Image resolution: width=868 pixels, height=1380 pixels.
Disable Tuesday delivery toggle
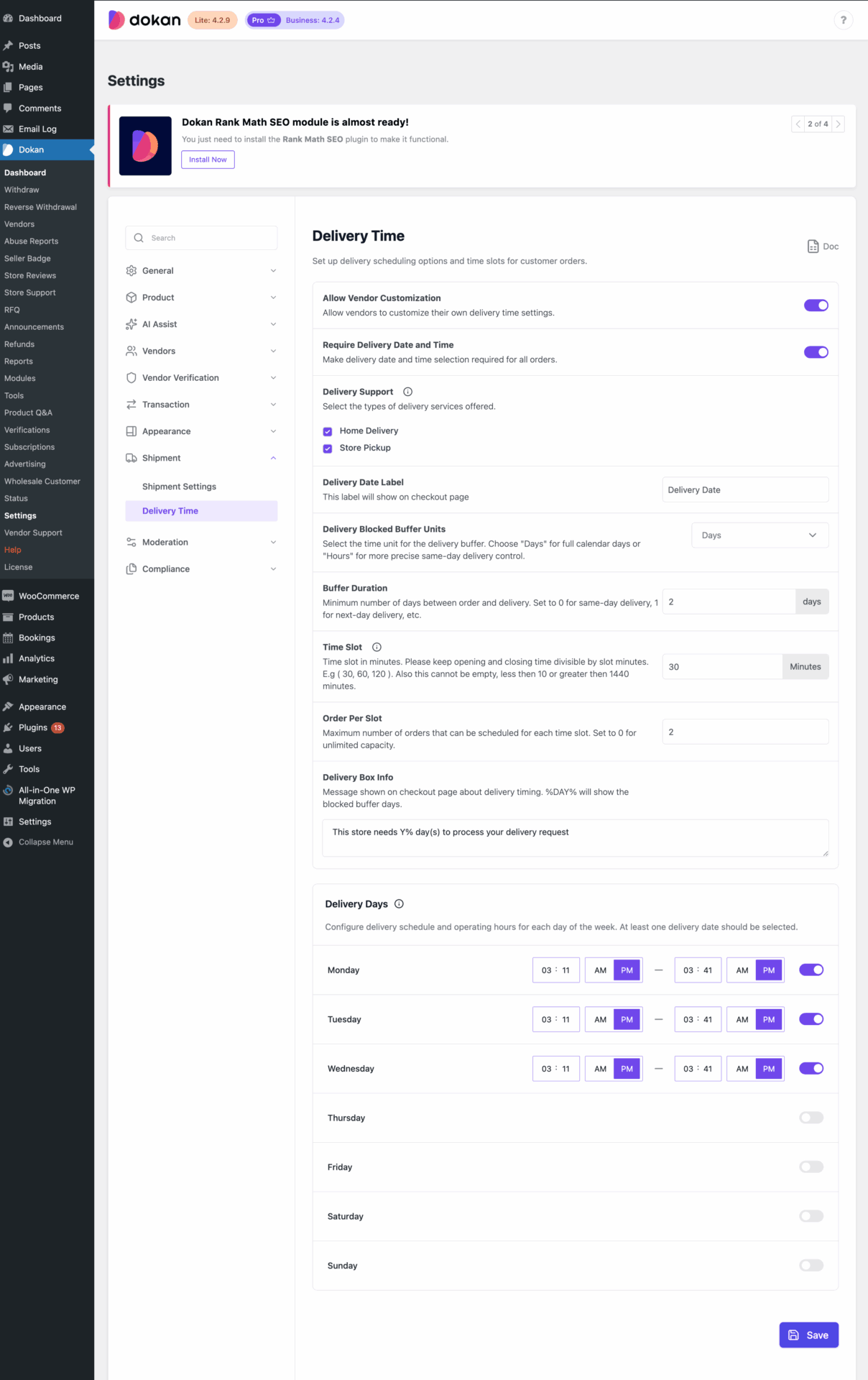(x=811, y=1019)
